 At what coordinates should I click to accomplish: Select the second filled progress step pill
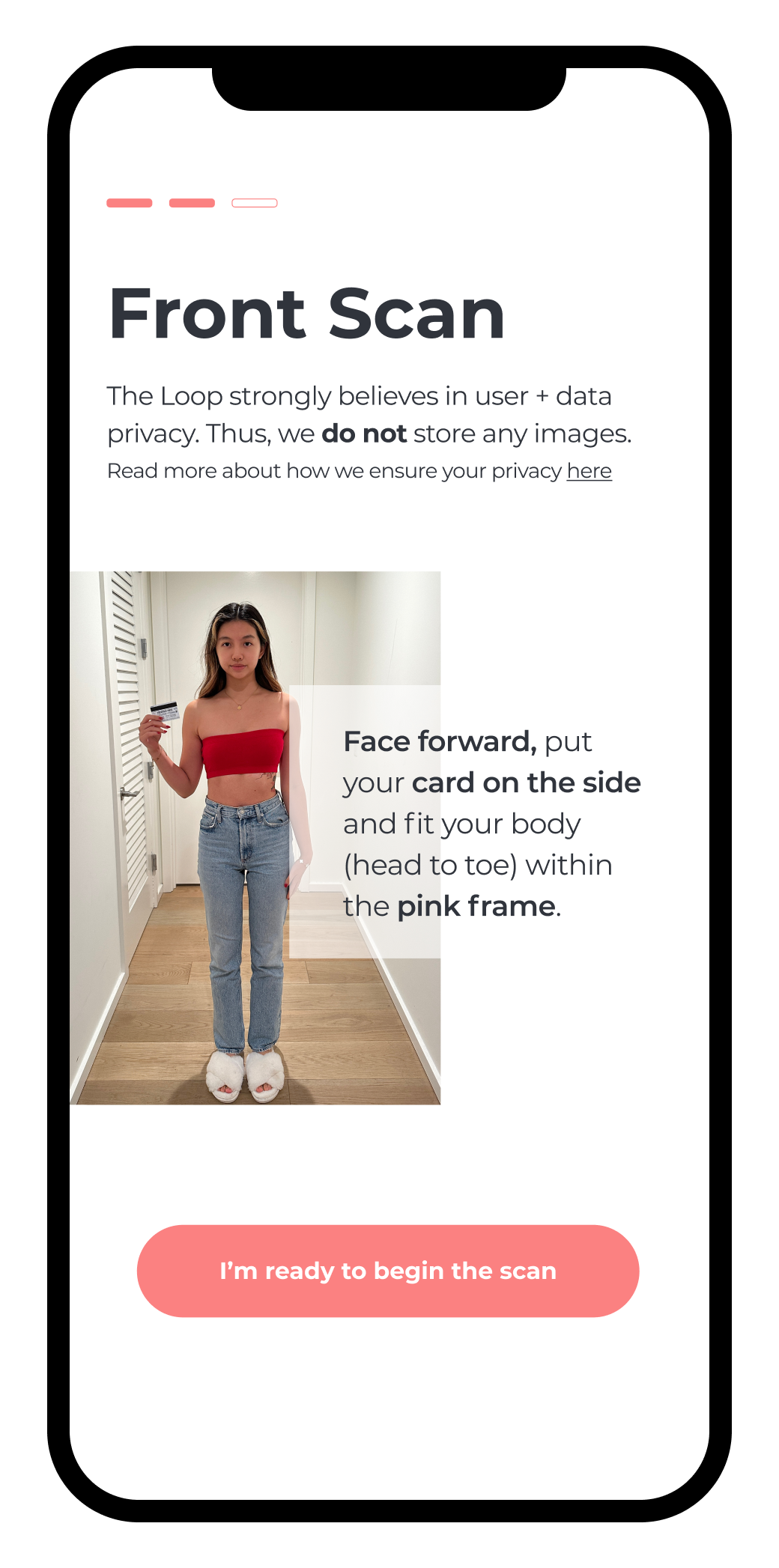(x=192, y=203)
